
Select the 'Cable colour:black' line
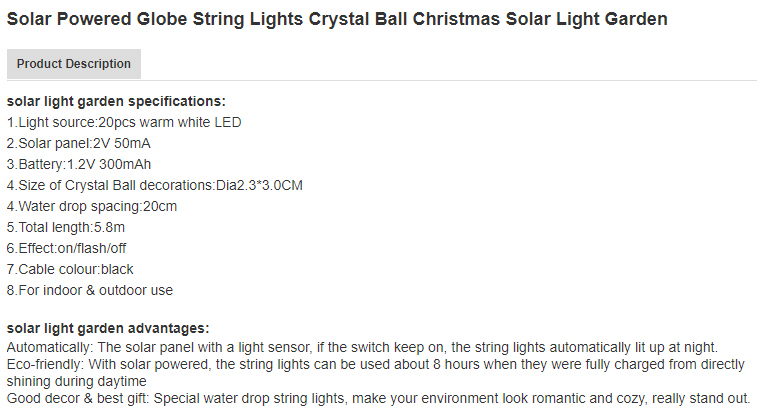pyautogui.click(x=70, y=269)
